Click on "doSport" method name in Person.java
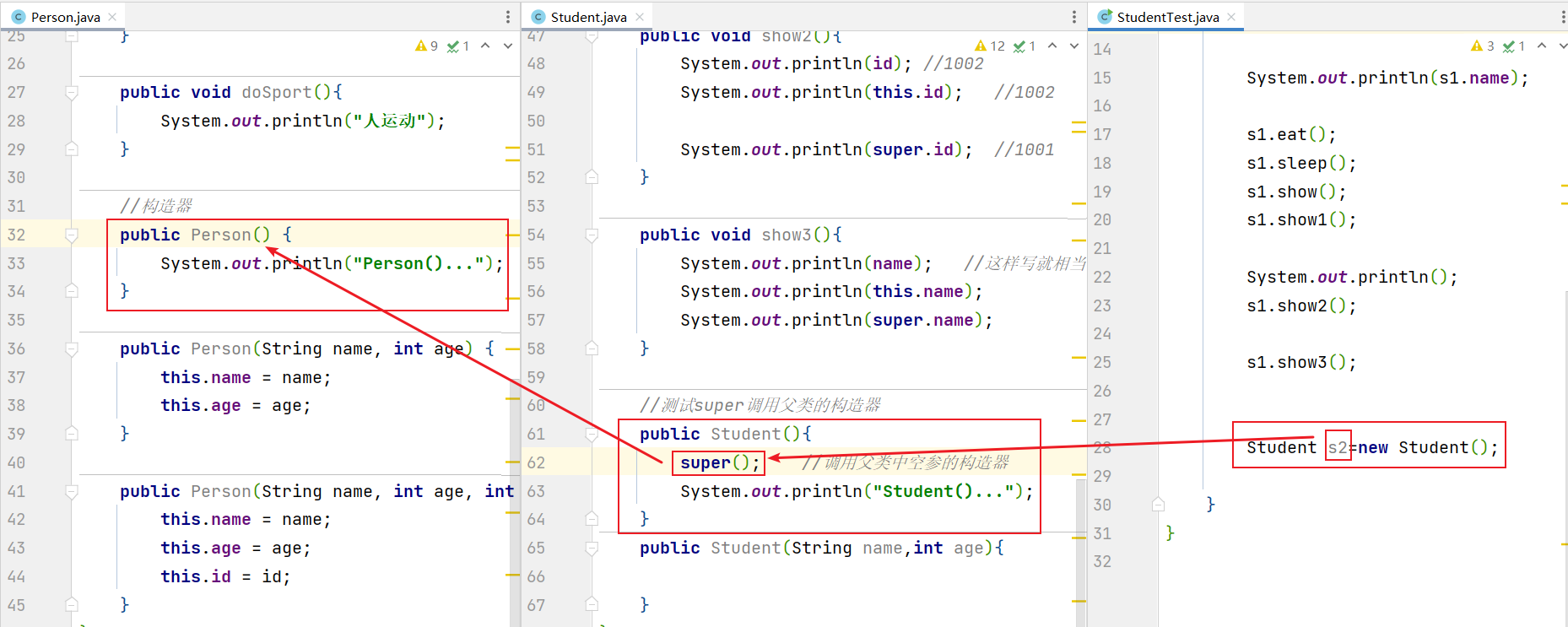The image size is (1568, 627). [x=277, y=92]
